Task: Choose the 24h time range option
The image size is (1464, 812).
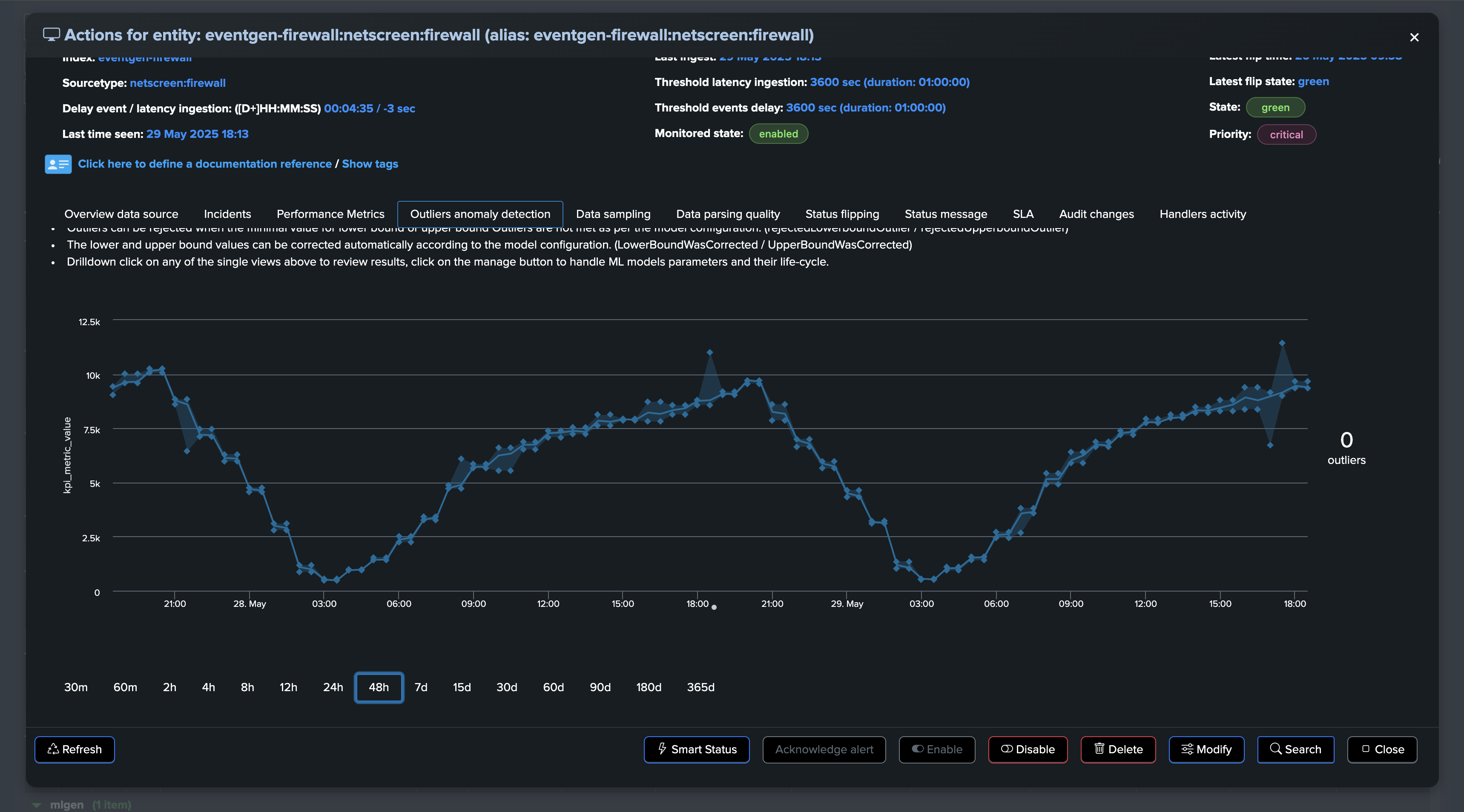Action: (x=333, y=687)
